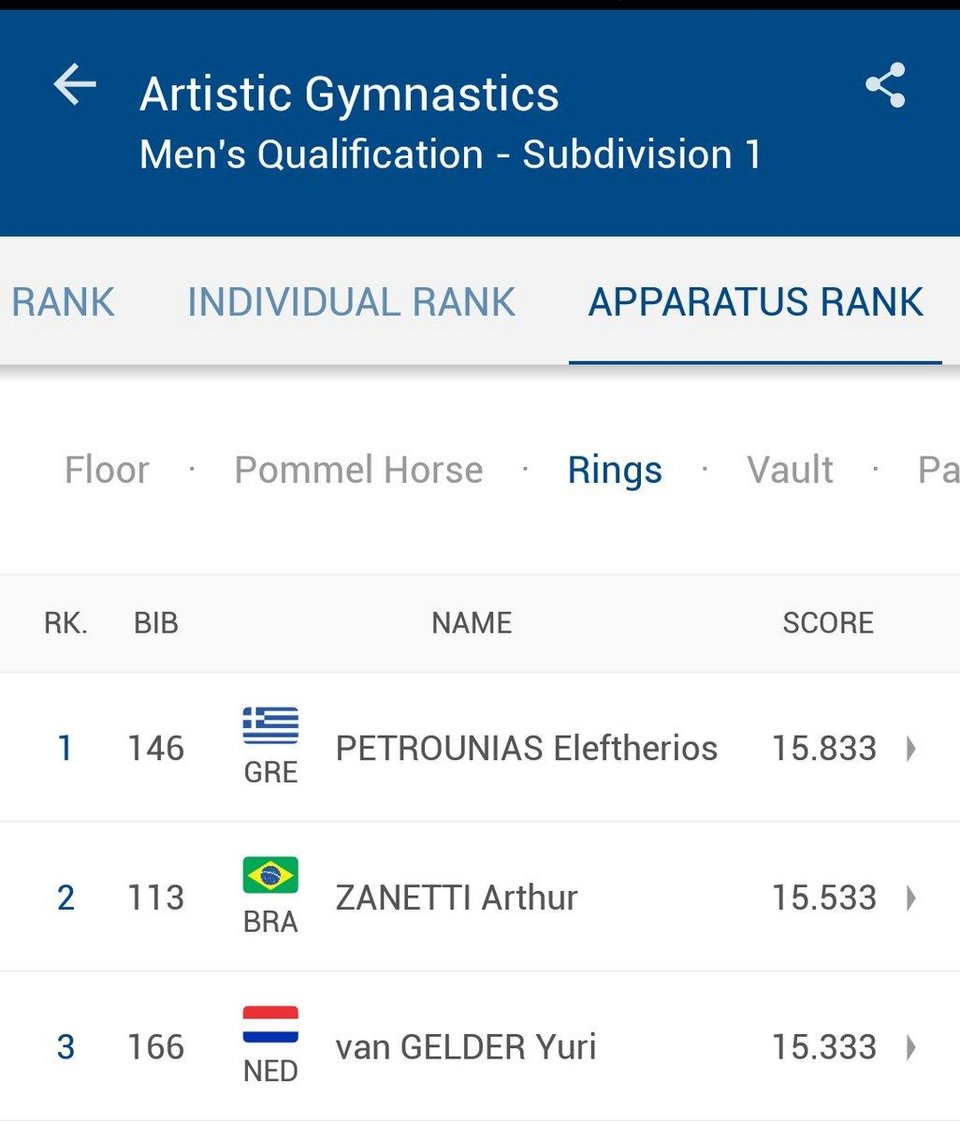The width and height of the screenshot is (960, 1123).
Task: Open the partially visible RANK tab
Action: pyautogui.click(x=62, y=302)
